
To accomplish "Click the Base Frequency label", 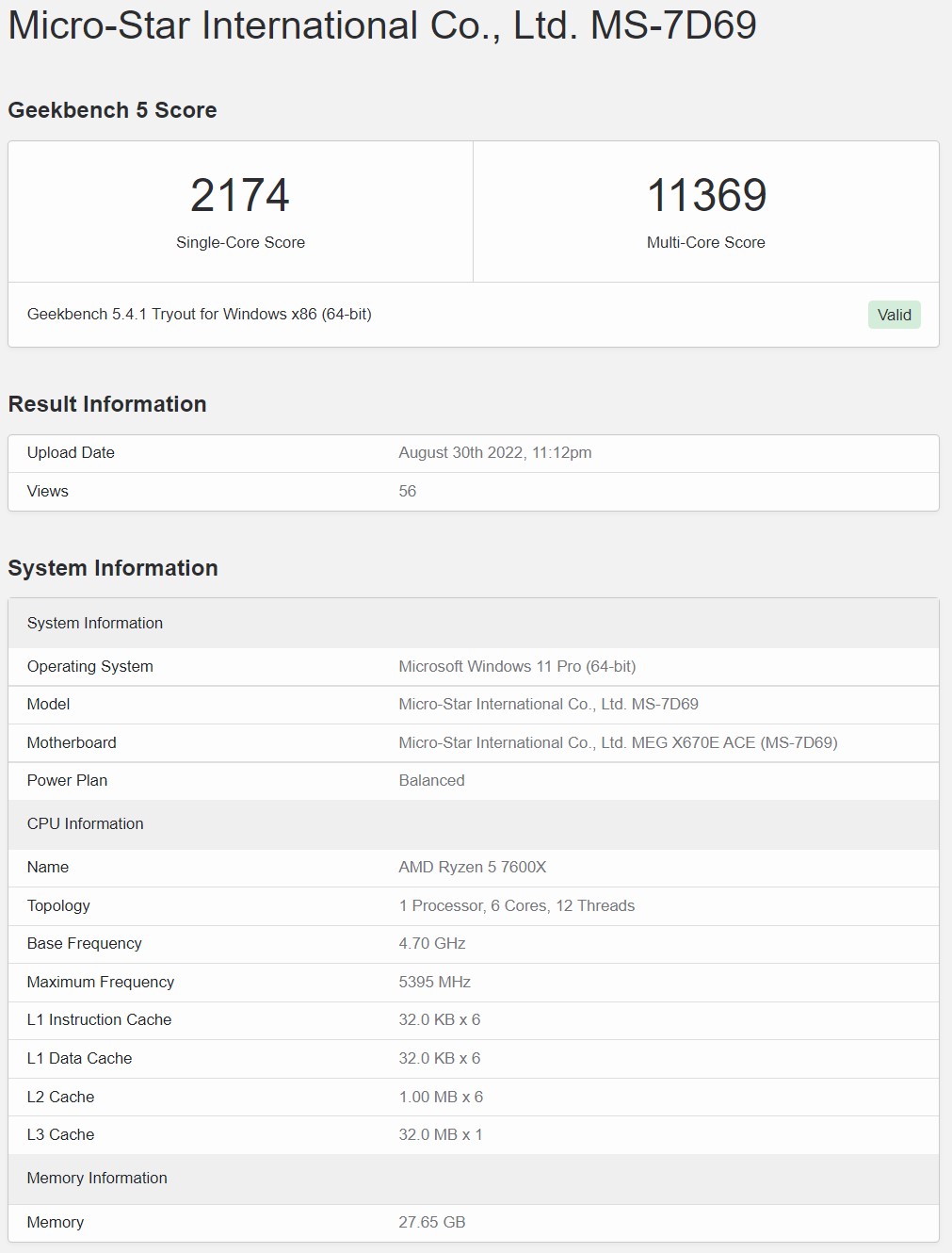I will [x=85, y=943].
